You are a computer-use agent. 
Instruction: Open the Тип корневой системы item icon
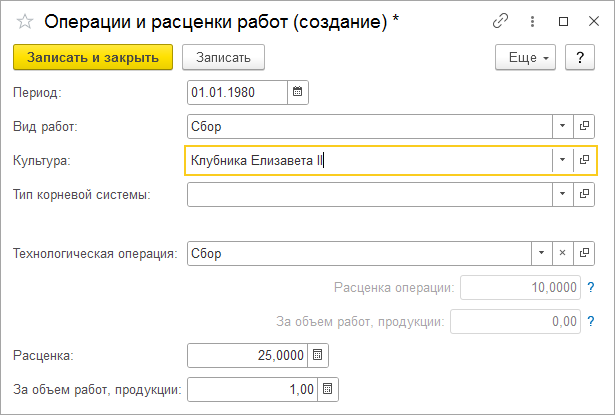click(585, 194)
